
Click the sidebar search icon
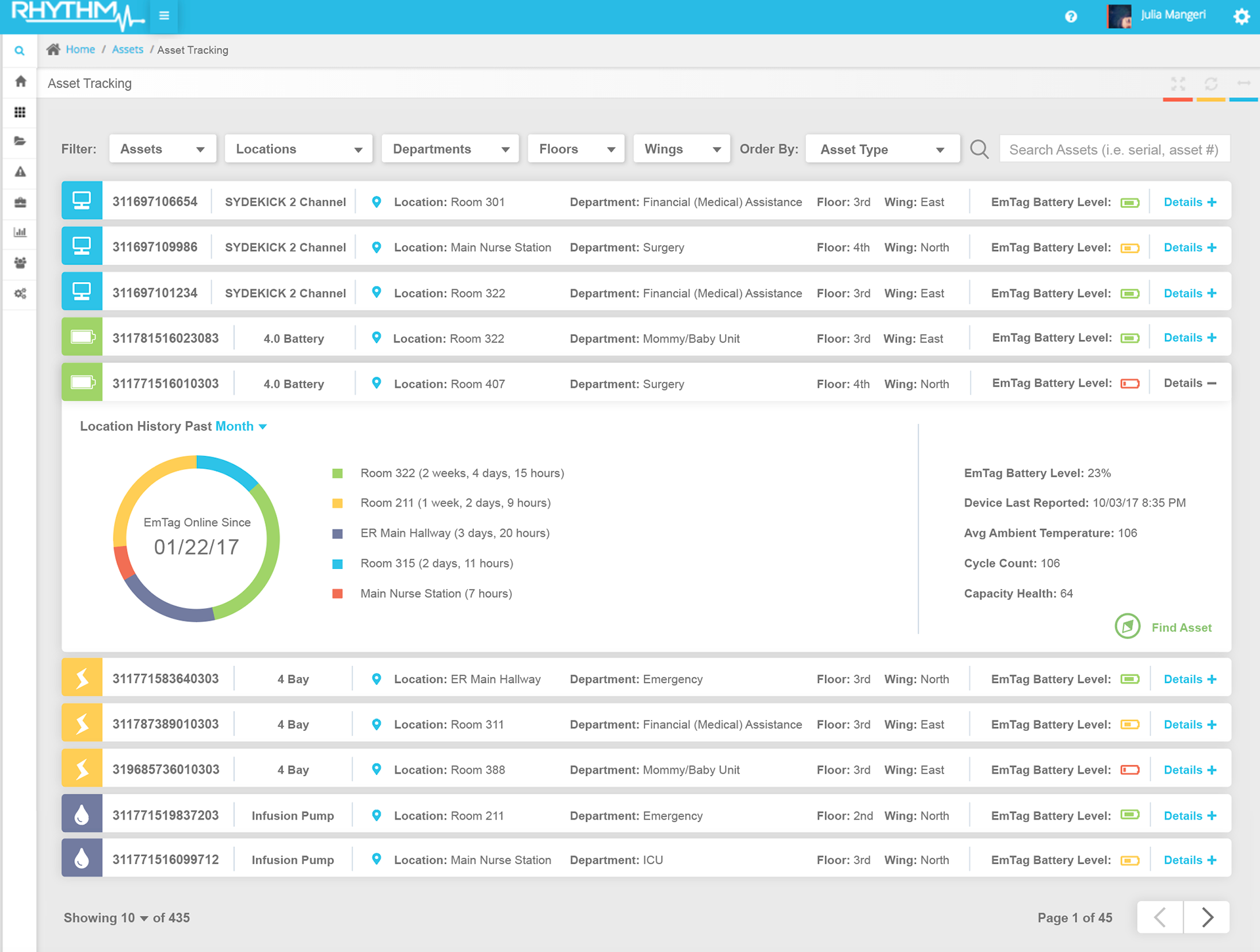20,51
